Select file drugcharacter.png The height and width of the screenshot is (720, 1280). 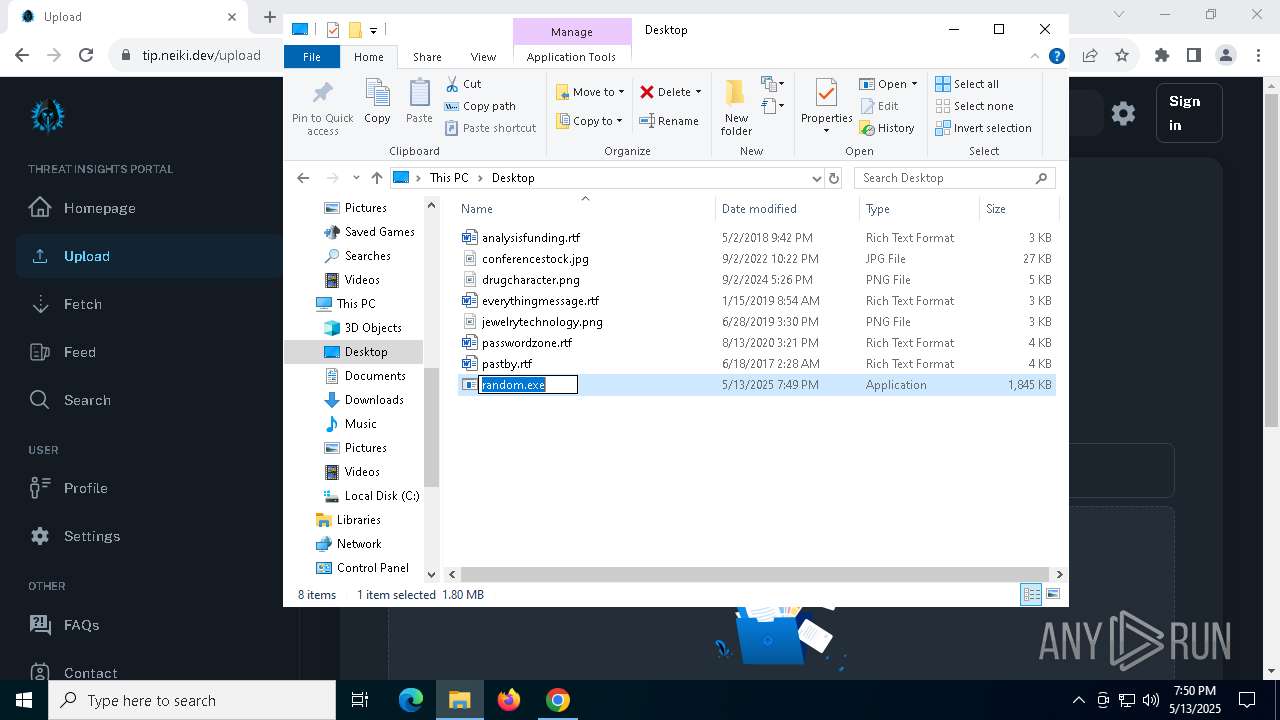[530, 280]
